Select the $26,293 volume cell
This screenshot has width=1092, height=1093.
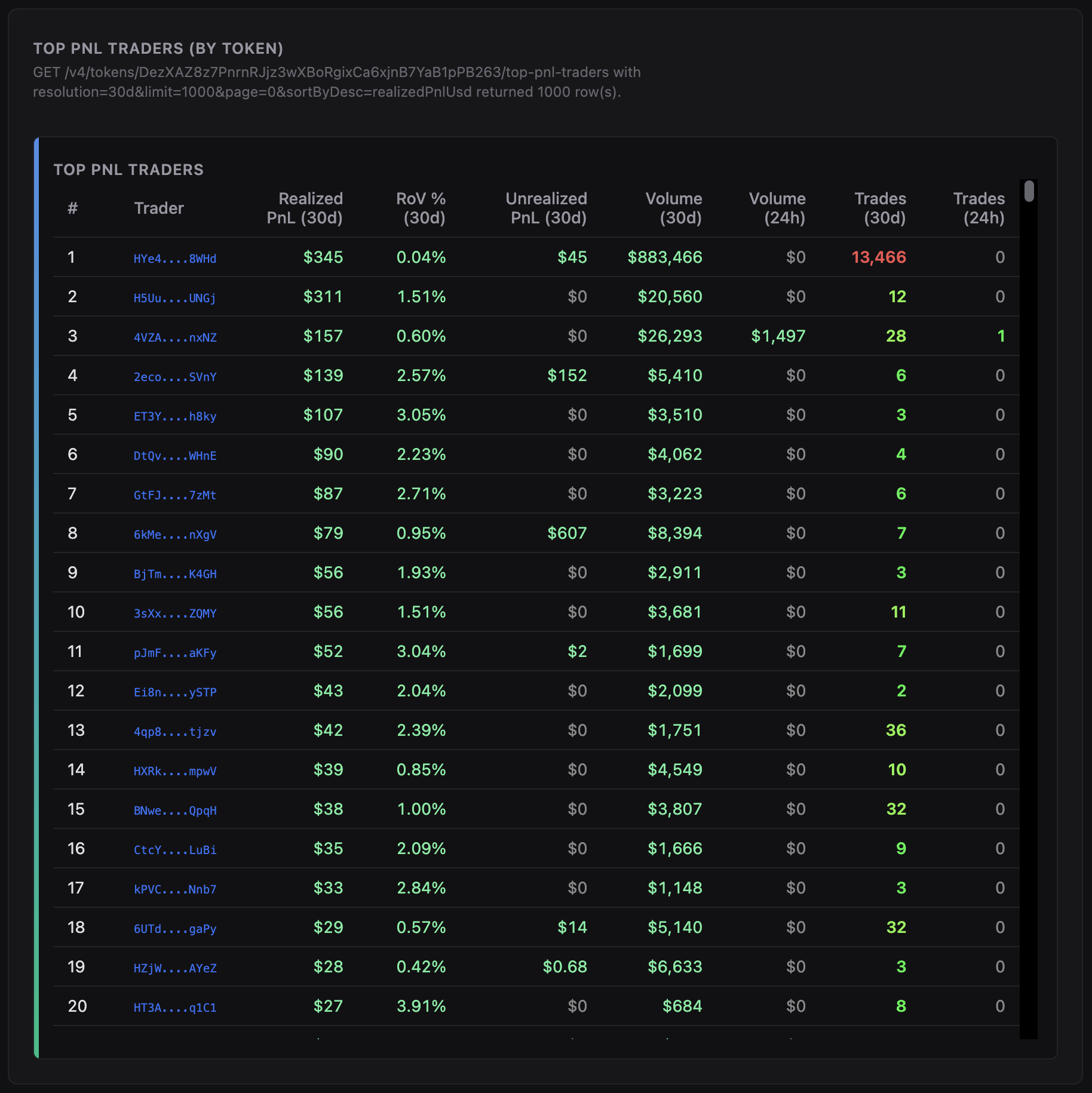click(x=670, y=336)
